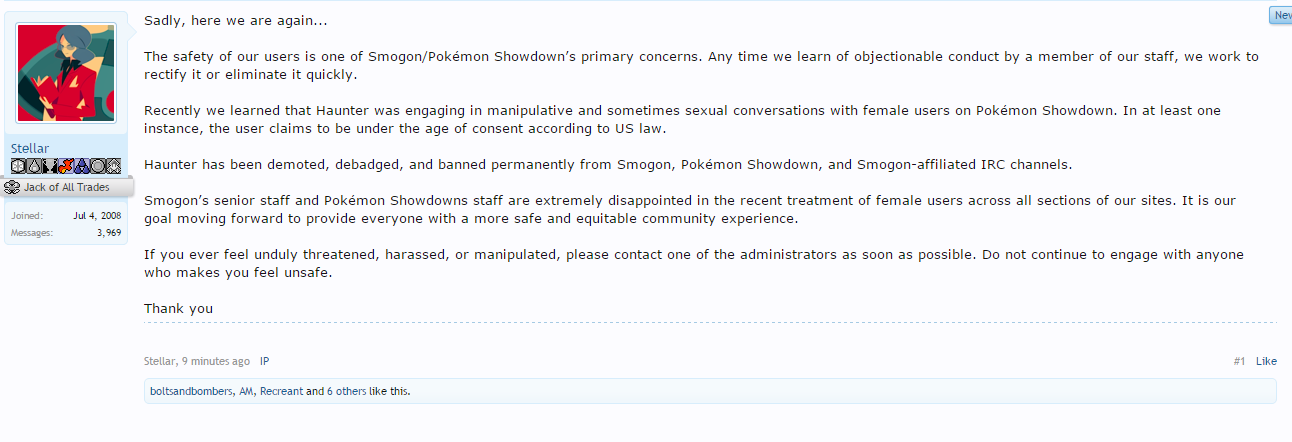Open Stellar's profile via username link
The height and width of the screenshot is (442, 1292).
pyautogui.click(x=30, y=149)
